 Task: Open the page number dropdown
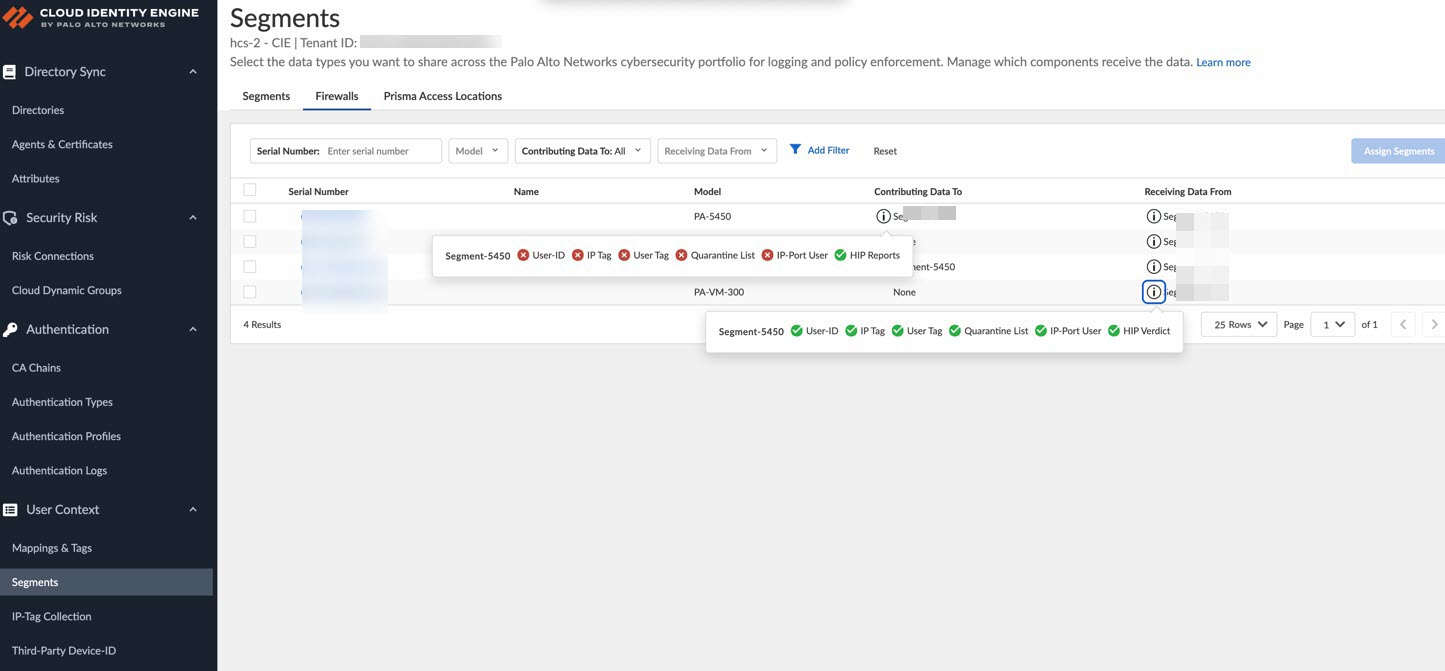(1332, 325)
